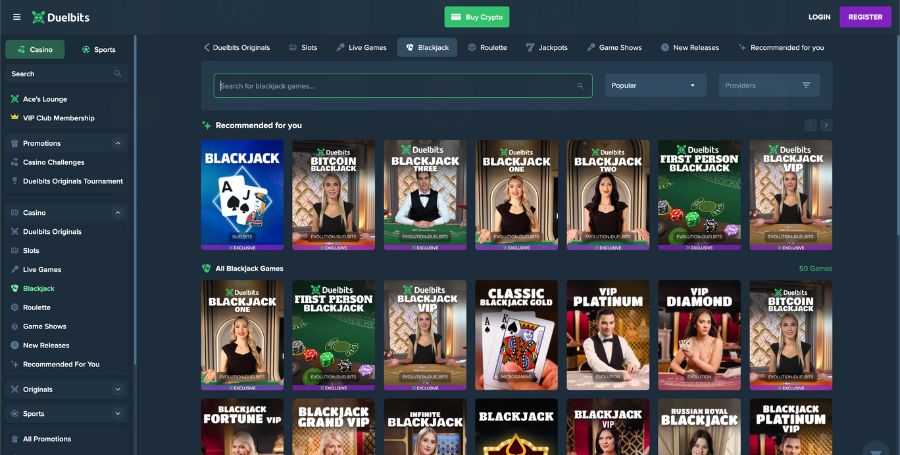This screenshot has height=455, width=900.
Task: Expand the Sports sidebar section
Action: (118, 413)
